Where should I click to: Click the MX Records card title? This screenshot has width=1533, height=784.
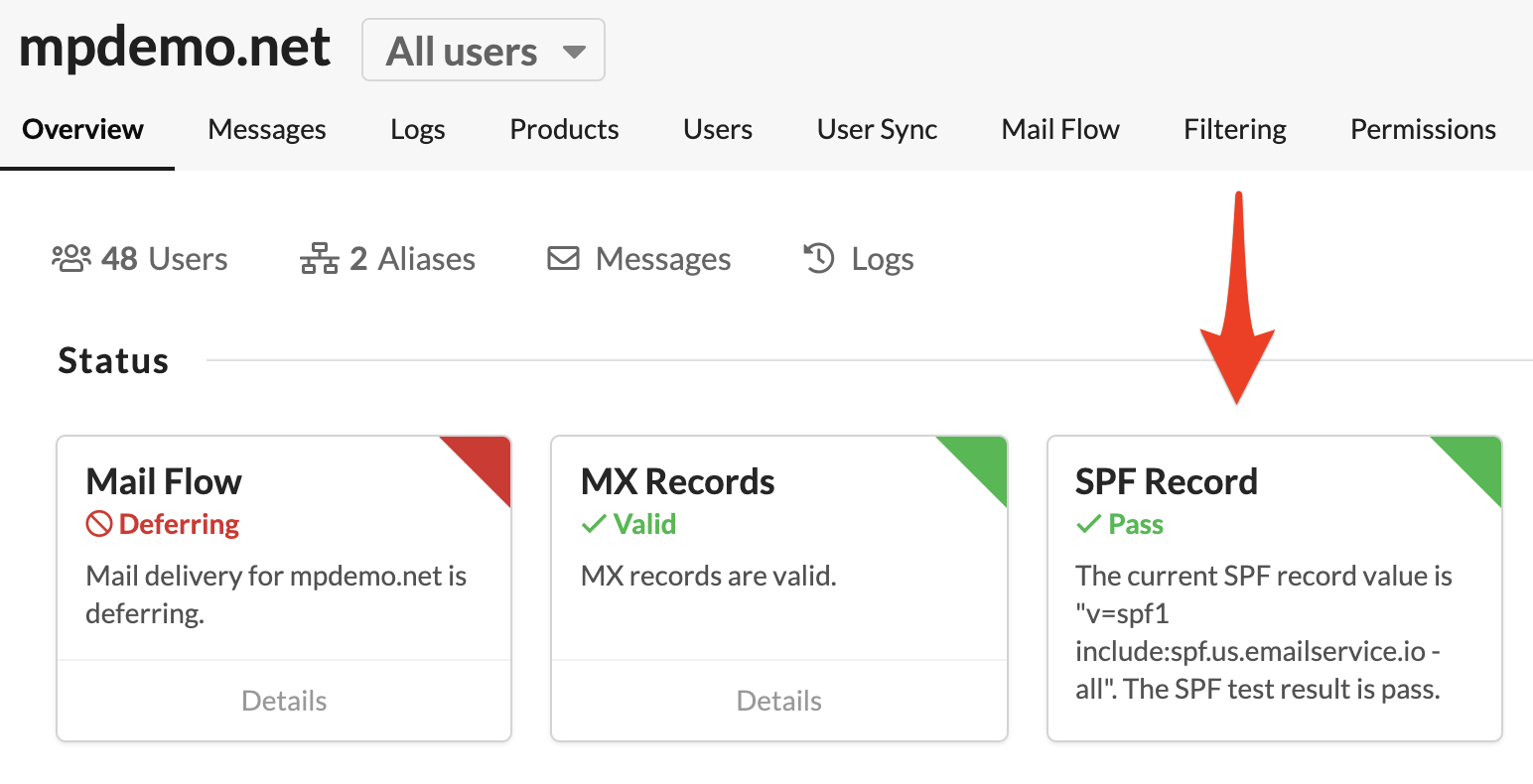point(678,481)
